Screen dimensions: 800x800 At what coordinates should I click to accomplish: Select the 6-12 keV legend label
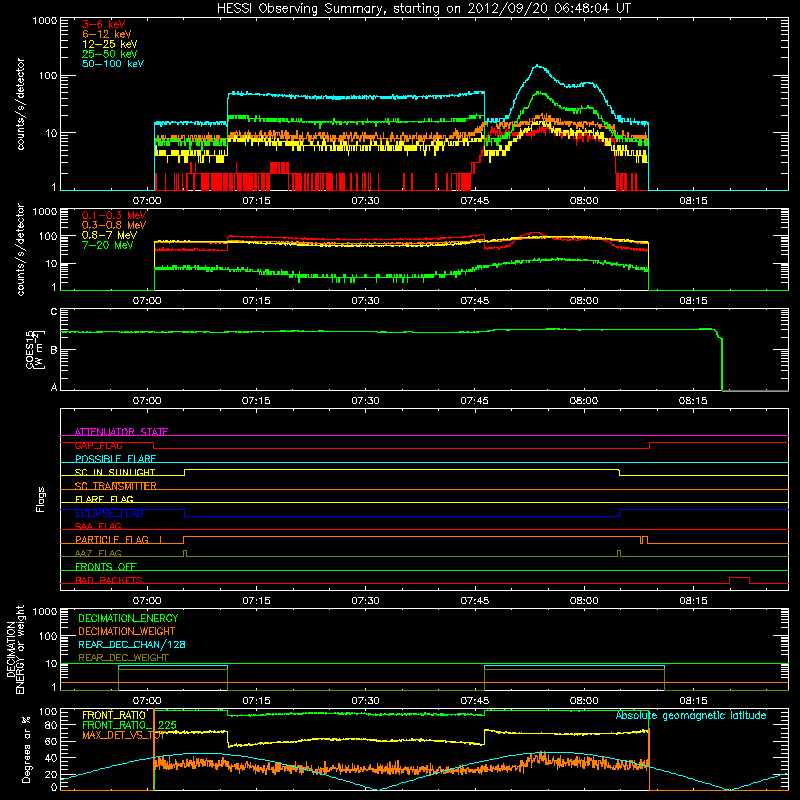tap(107, 34)
